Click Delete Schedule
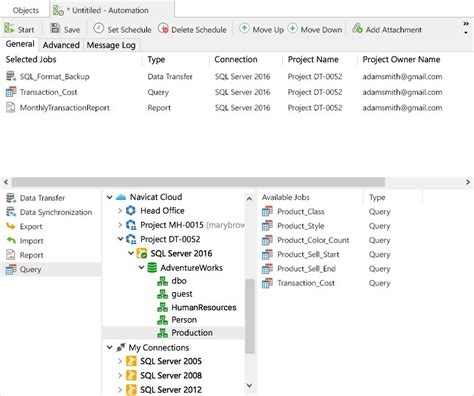Screen dimensions: 474x396 click(x=192, y=29)
